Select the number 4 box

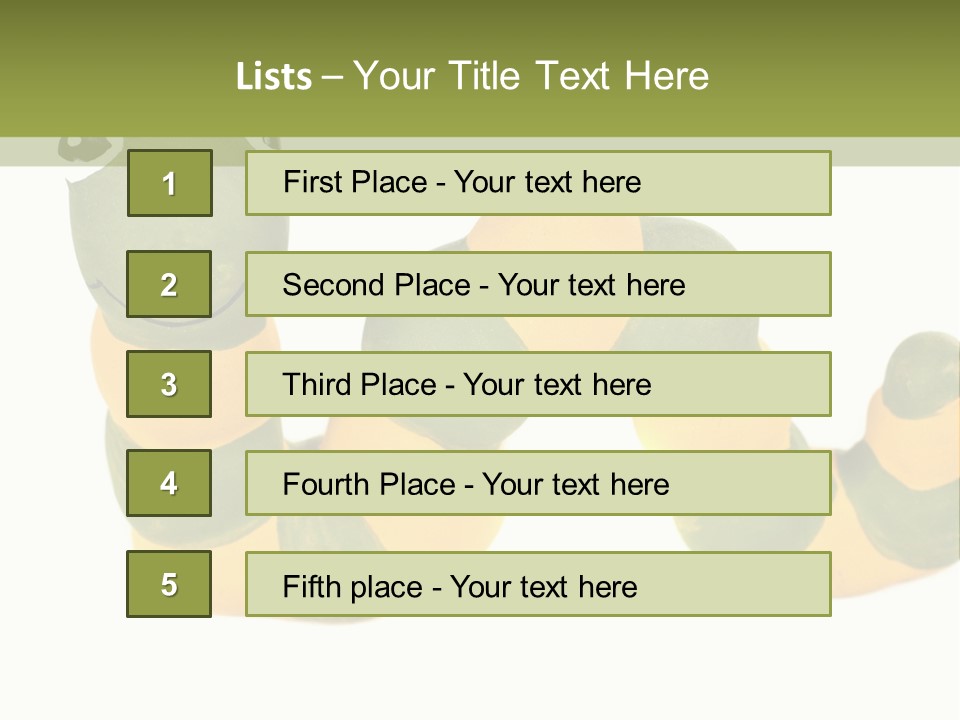click(x=169, y=483)
